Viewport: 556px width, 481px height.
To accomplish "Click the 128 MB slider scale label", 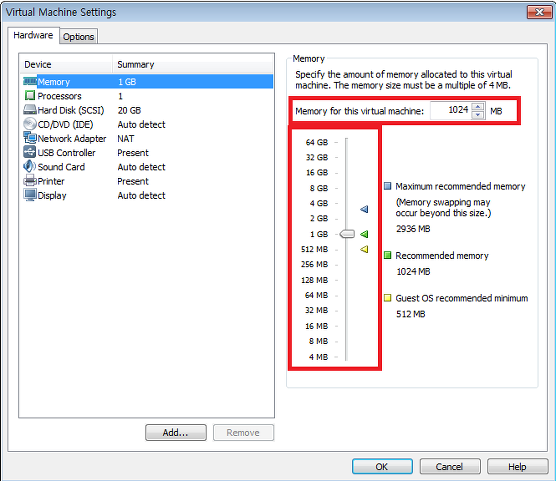I will [x=315, y=280].
